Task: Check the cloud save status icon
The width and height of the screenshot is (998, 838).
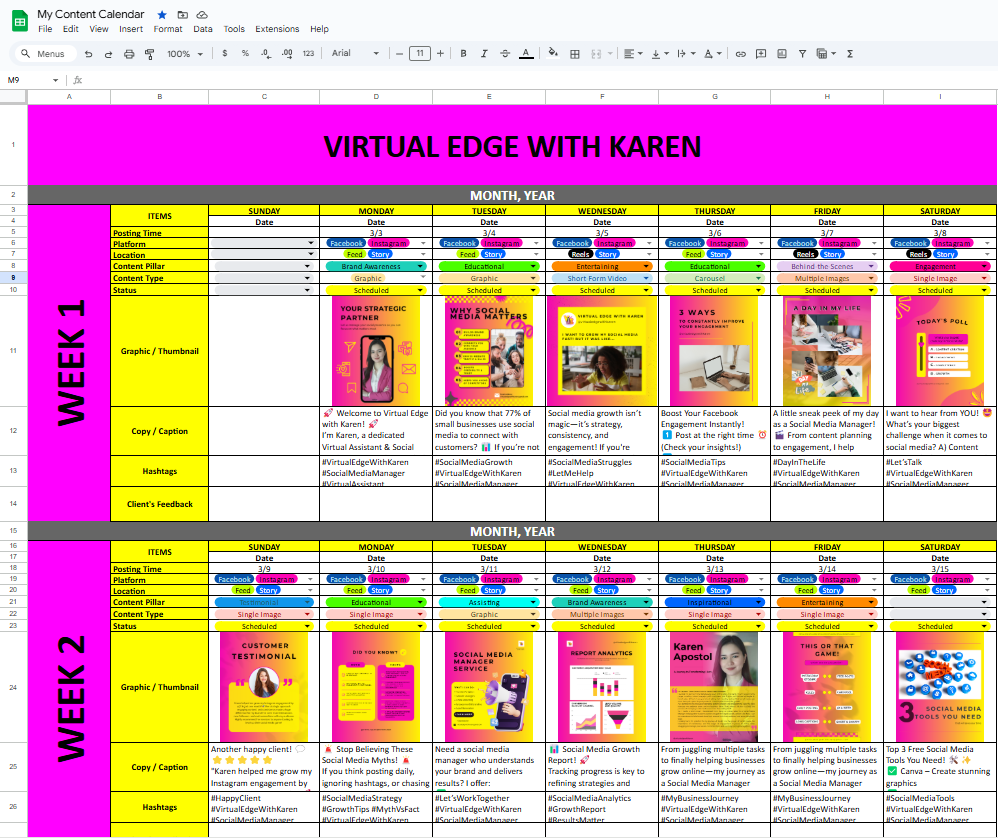Action: (202, 15)
